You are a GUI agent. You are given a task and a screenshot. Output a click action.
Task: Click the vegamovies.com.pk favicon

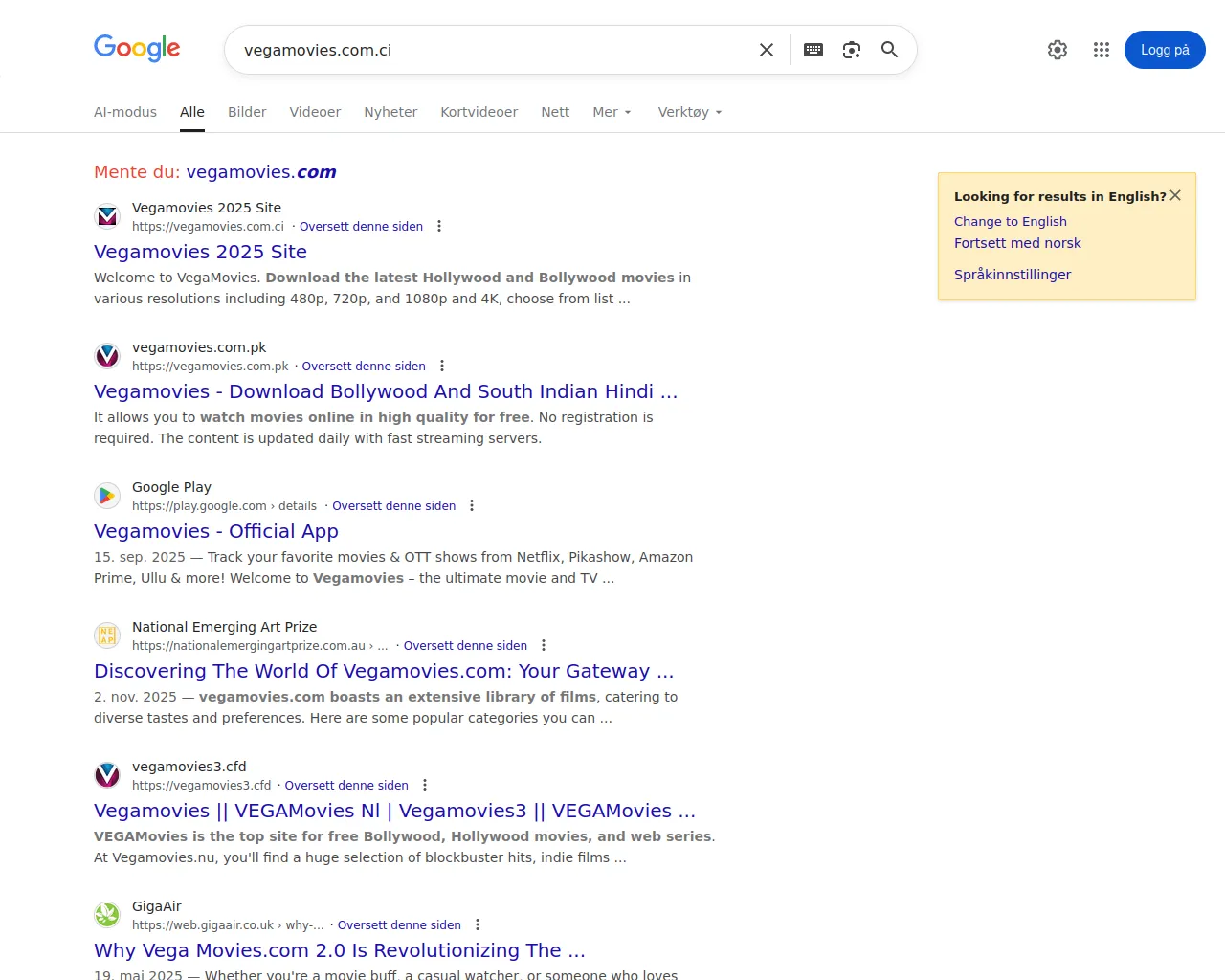point(107,356)
